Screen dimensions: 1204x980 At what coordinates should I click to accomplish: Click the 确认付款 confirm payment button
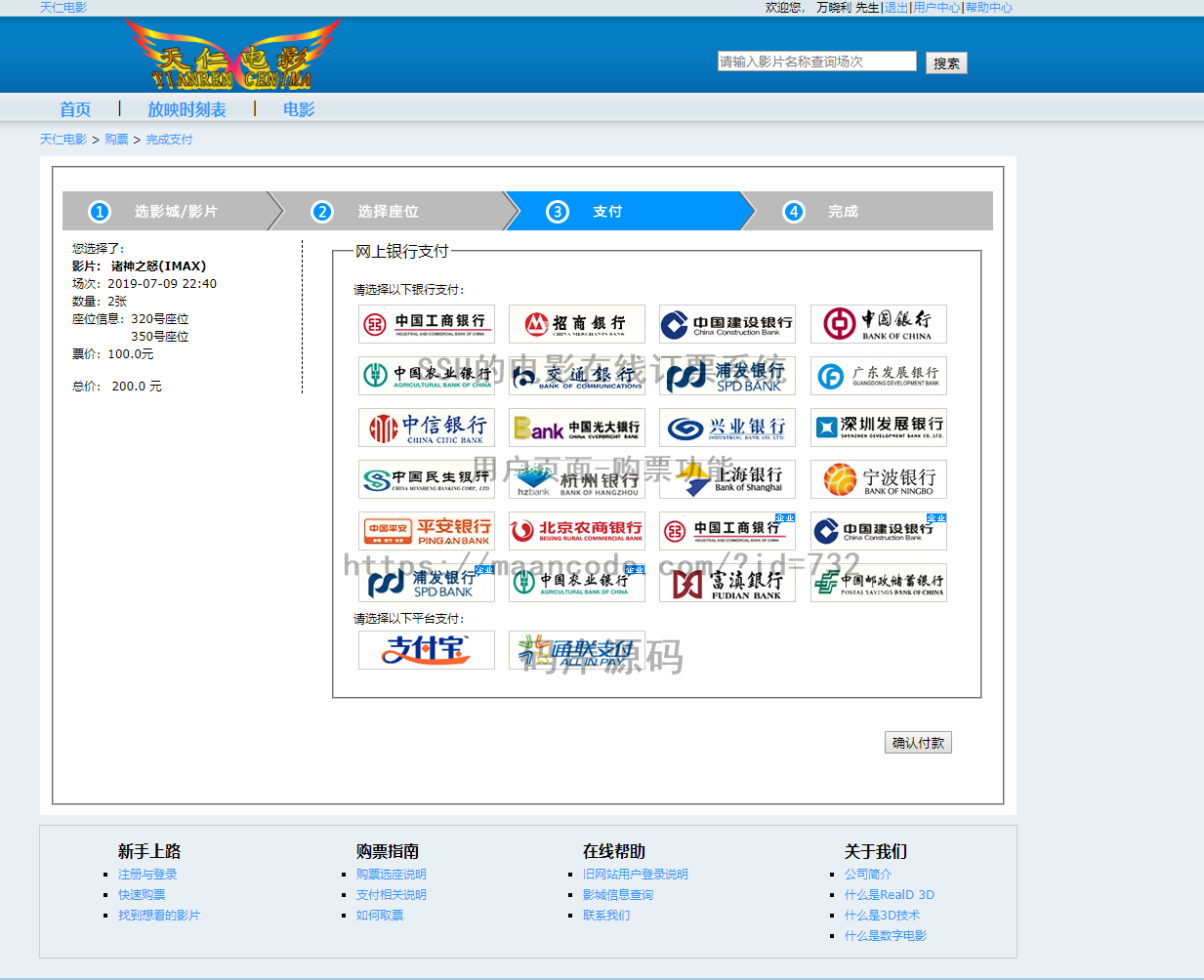tap(918, 743)
